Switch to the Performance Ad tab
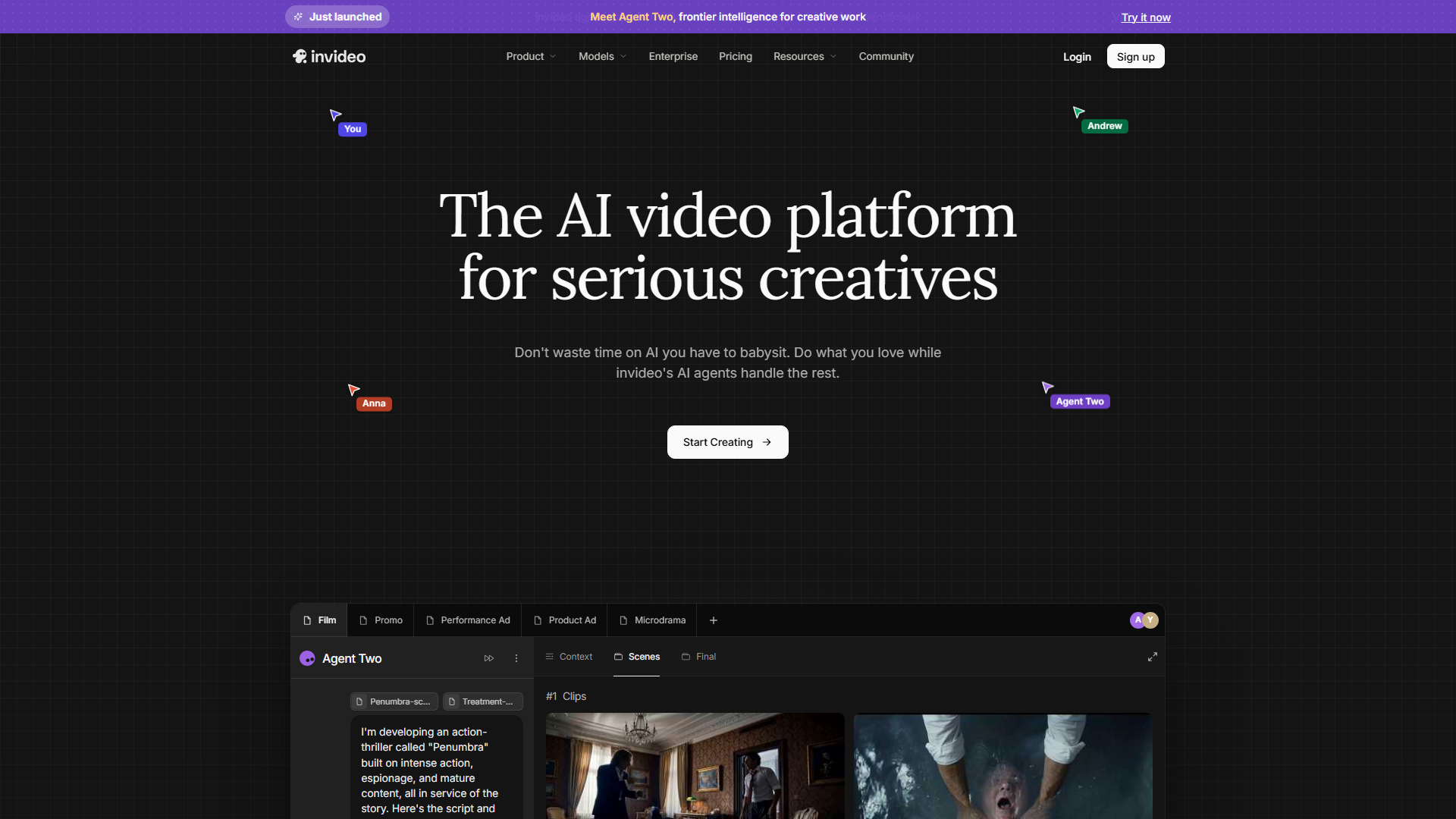 tap(468, 620)
